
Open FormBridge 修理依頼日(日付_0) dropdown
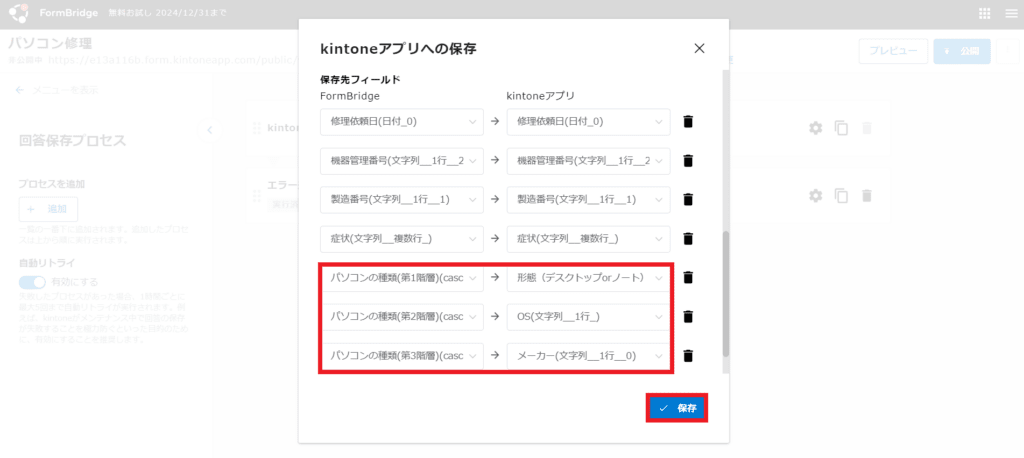click(x=401, y=121)
